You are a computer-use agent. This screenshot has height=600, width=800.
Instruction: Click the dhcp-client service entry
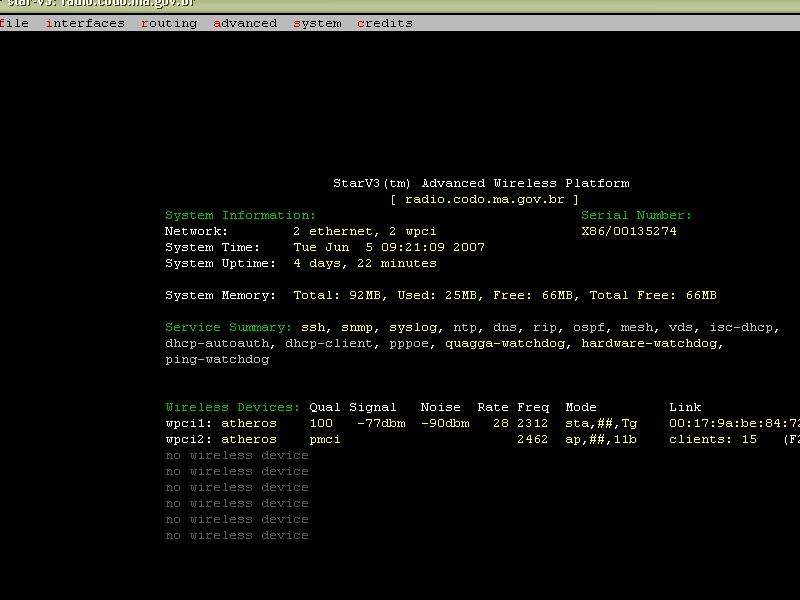(x=329, y=343)
